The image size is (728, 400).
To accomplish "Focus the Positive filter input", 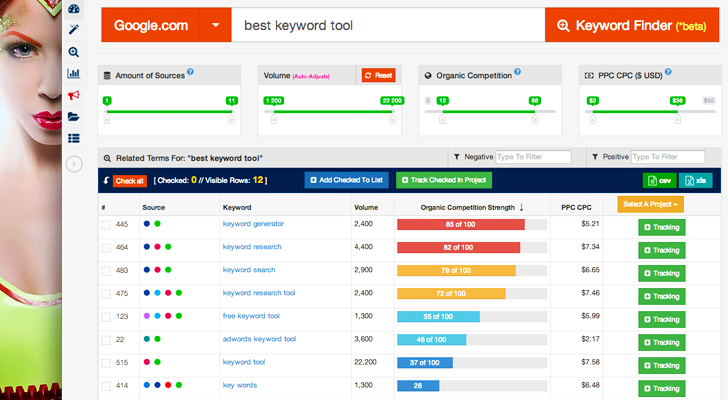I will click(x=668, y=157).
